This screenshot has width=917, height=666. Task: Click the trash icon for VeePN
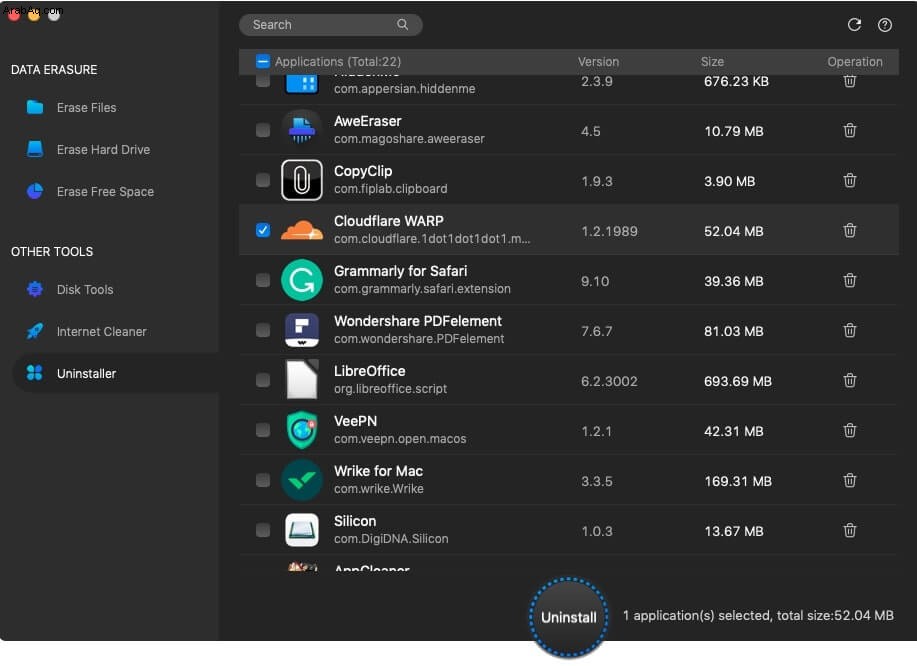pyautogui.click(x=850, y=430)
